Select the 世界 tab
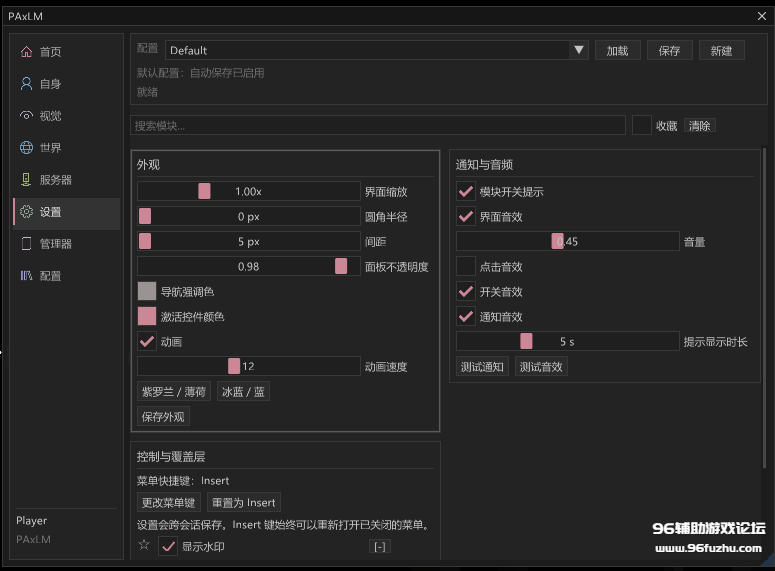The height and width of the screenshot is (571, 775). tap(67, 147)
